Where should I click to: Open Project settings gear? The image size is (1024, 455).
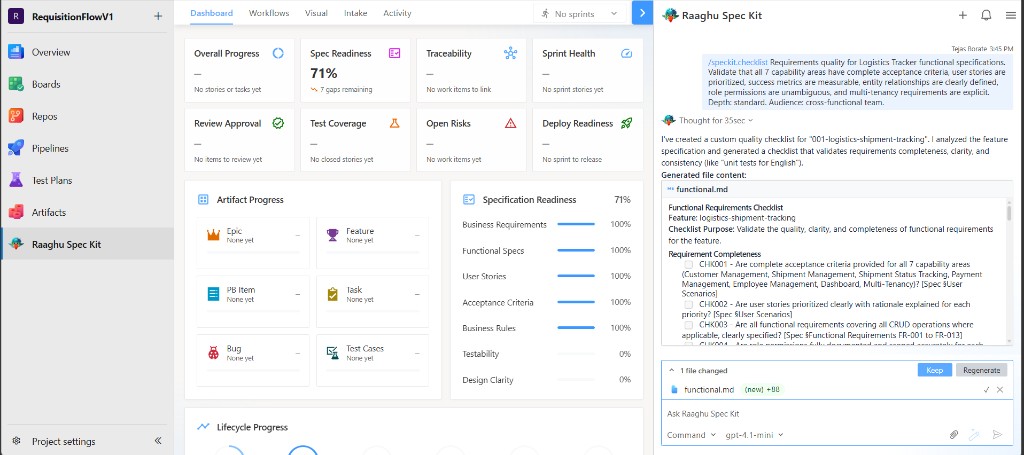click(17, 441)
